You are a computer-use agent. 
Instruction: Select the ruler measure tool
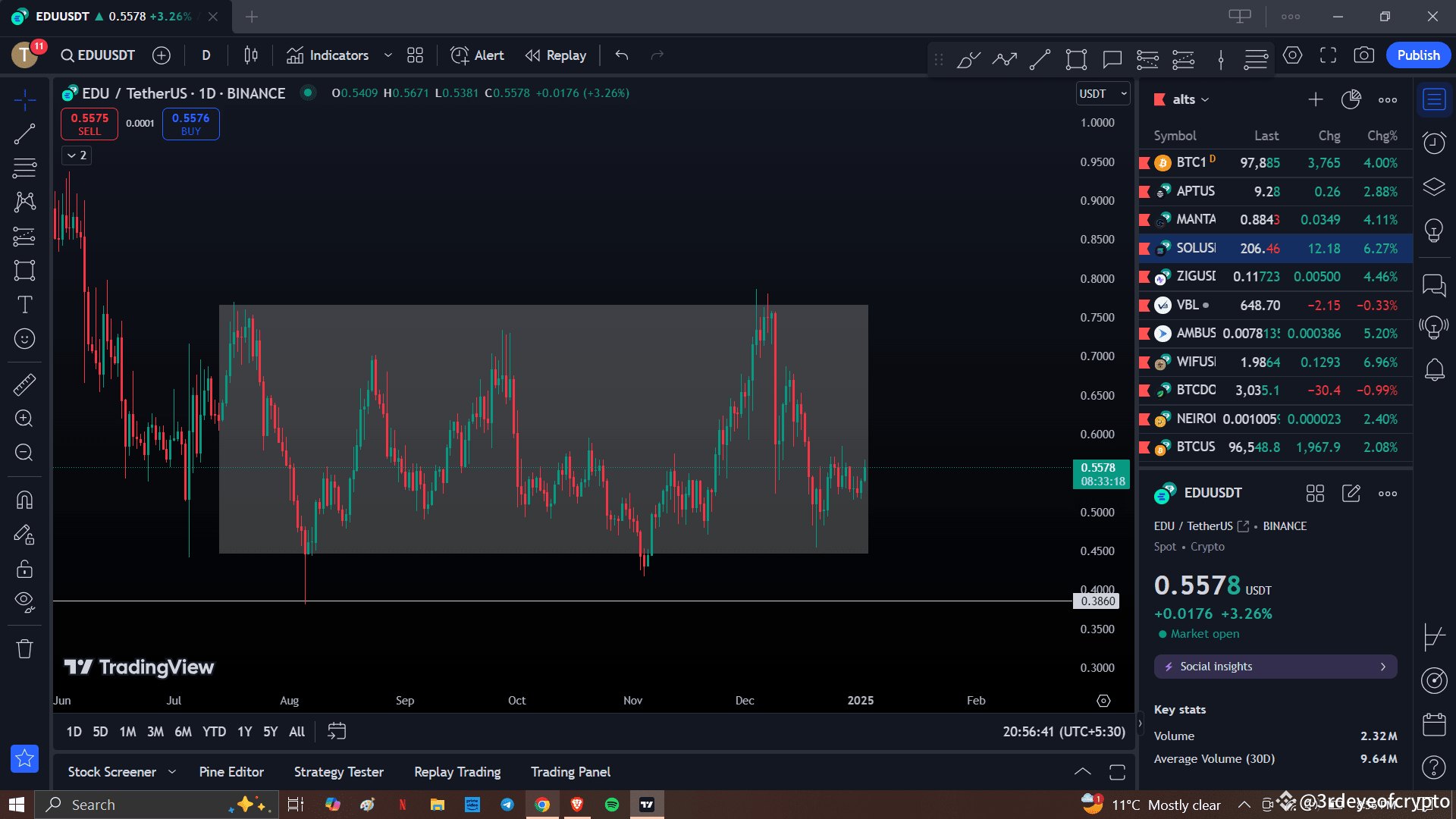pos(24,384)
